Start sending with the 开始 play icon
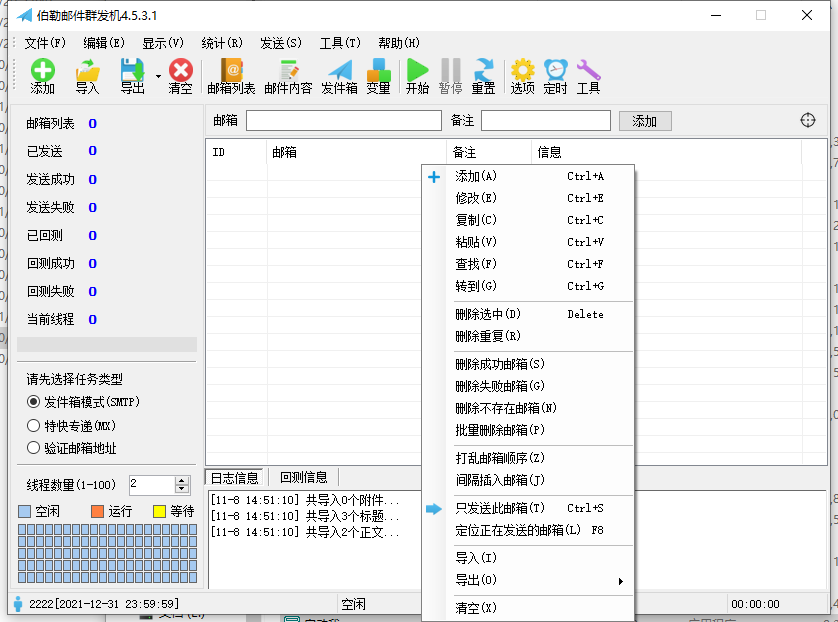The height and width of the screenshot is (622, 838). point(417,76)
